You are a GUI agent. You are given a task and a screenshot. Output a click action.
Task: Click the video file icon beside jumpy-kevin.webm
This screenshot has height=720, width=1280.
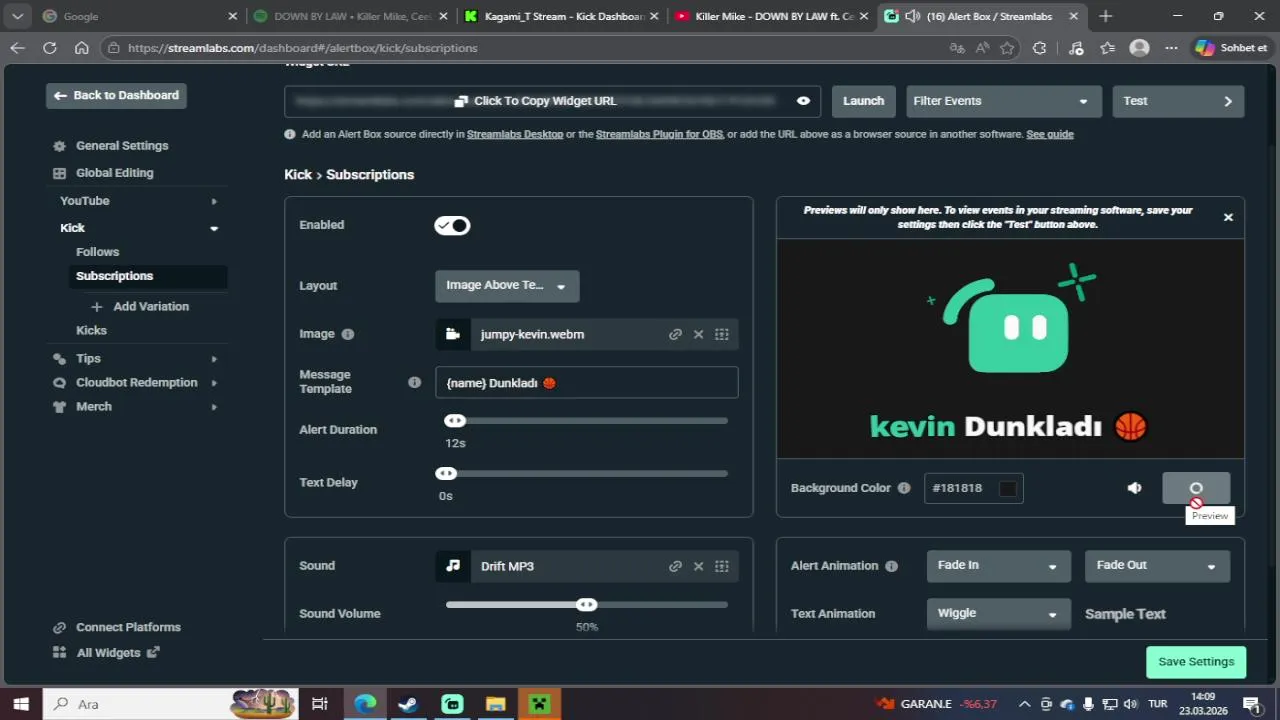tap(453, 334)
